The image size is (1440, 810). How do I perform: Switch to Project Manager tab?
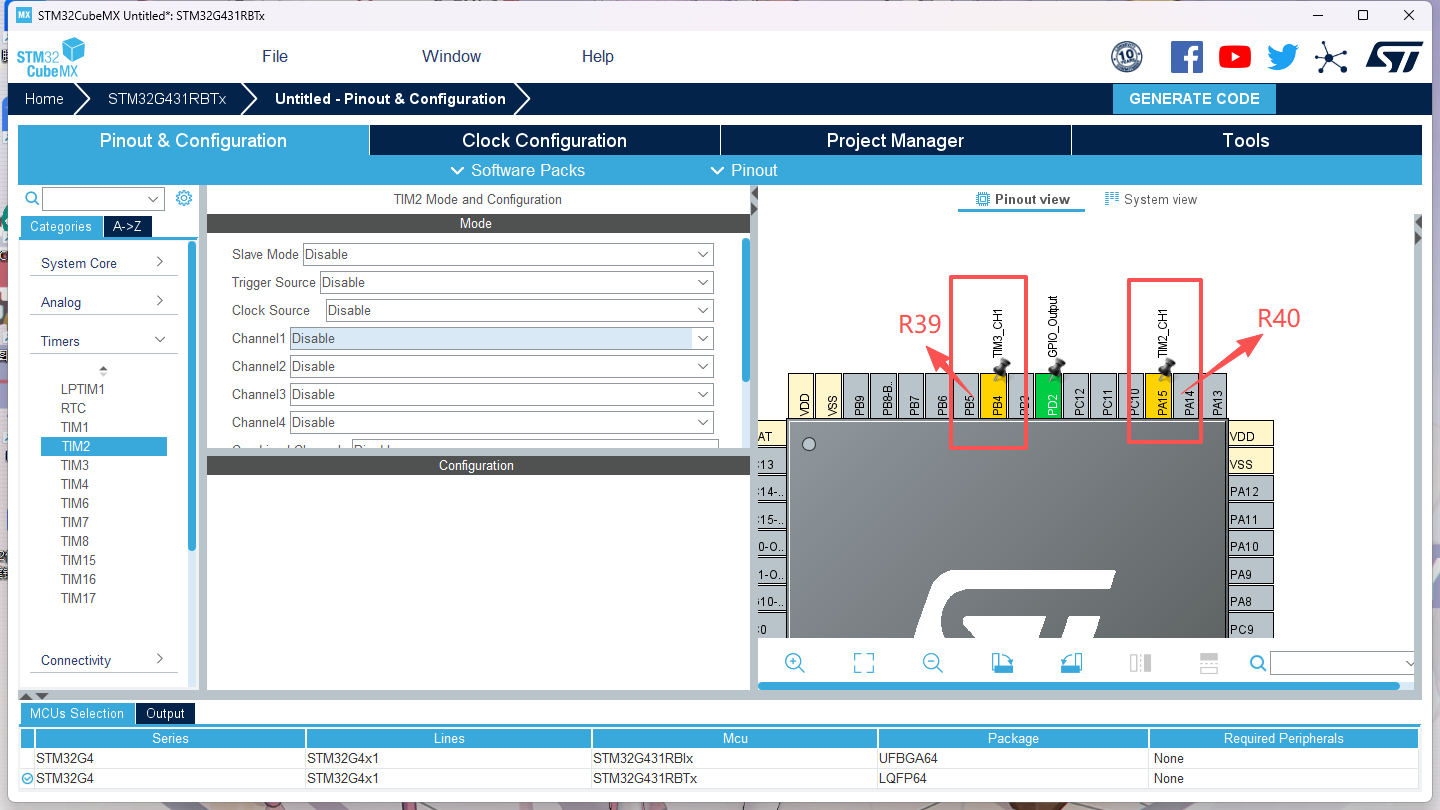pyautogui.click(x=895, y=140)
